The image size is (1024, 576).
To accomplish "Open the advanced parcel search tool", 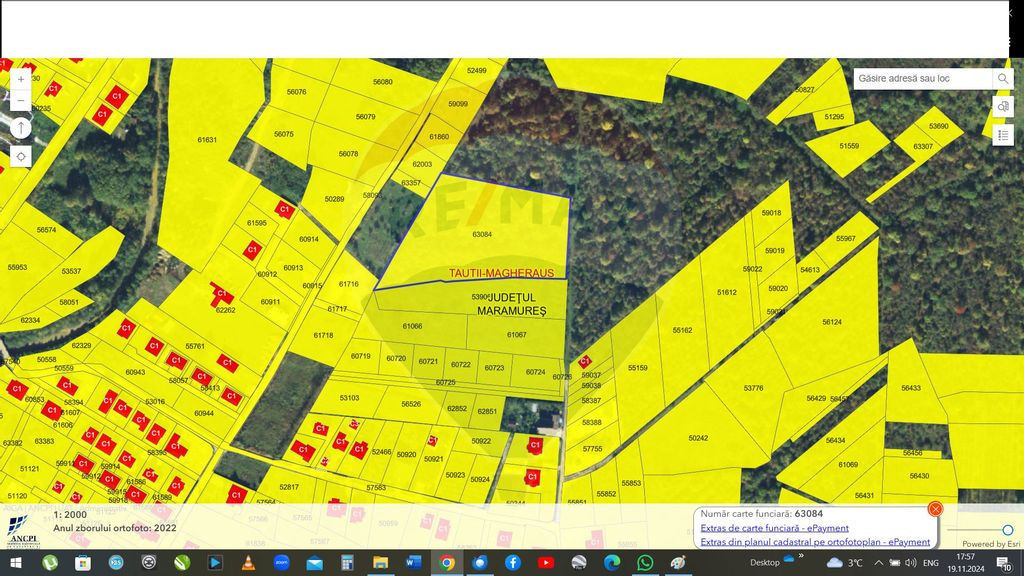I will [1003, 106].
